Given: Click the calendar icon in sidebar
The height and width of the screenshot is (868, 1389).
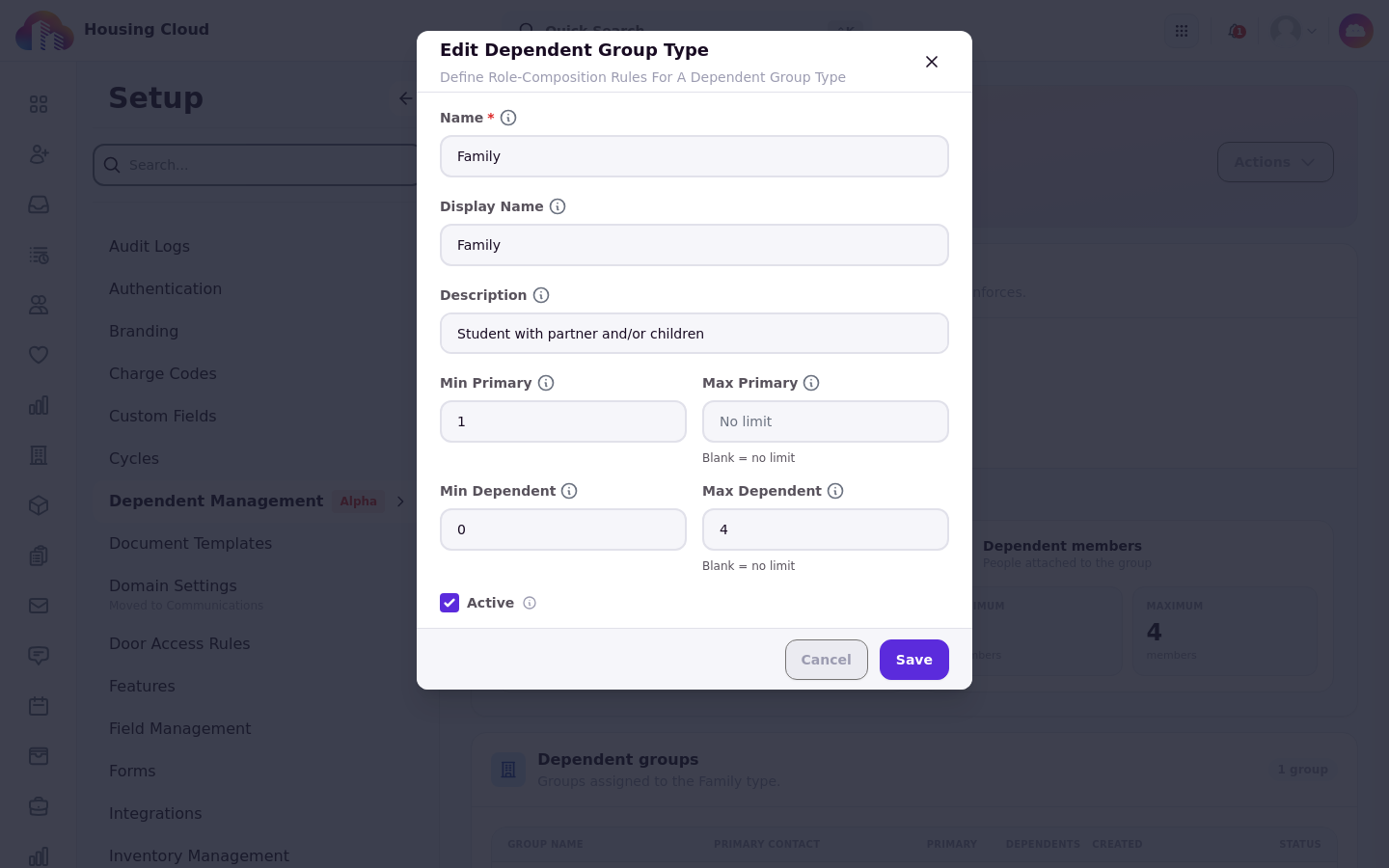Looking at the screenshot, I should 39,706.
